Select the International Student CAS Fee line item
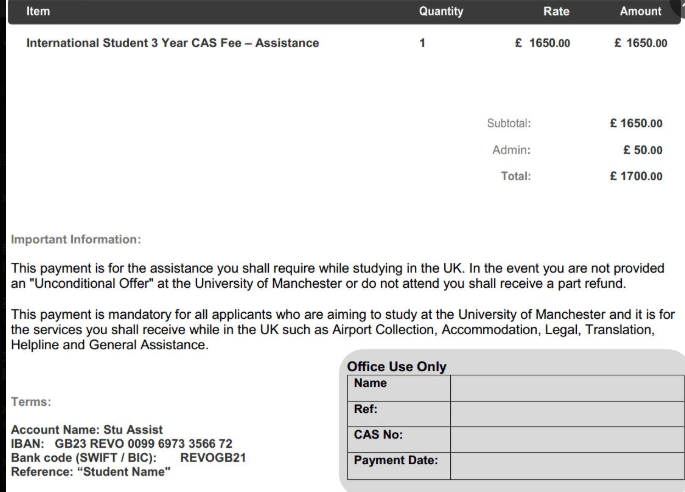 (172, 44)
